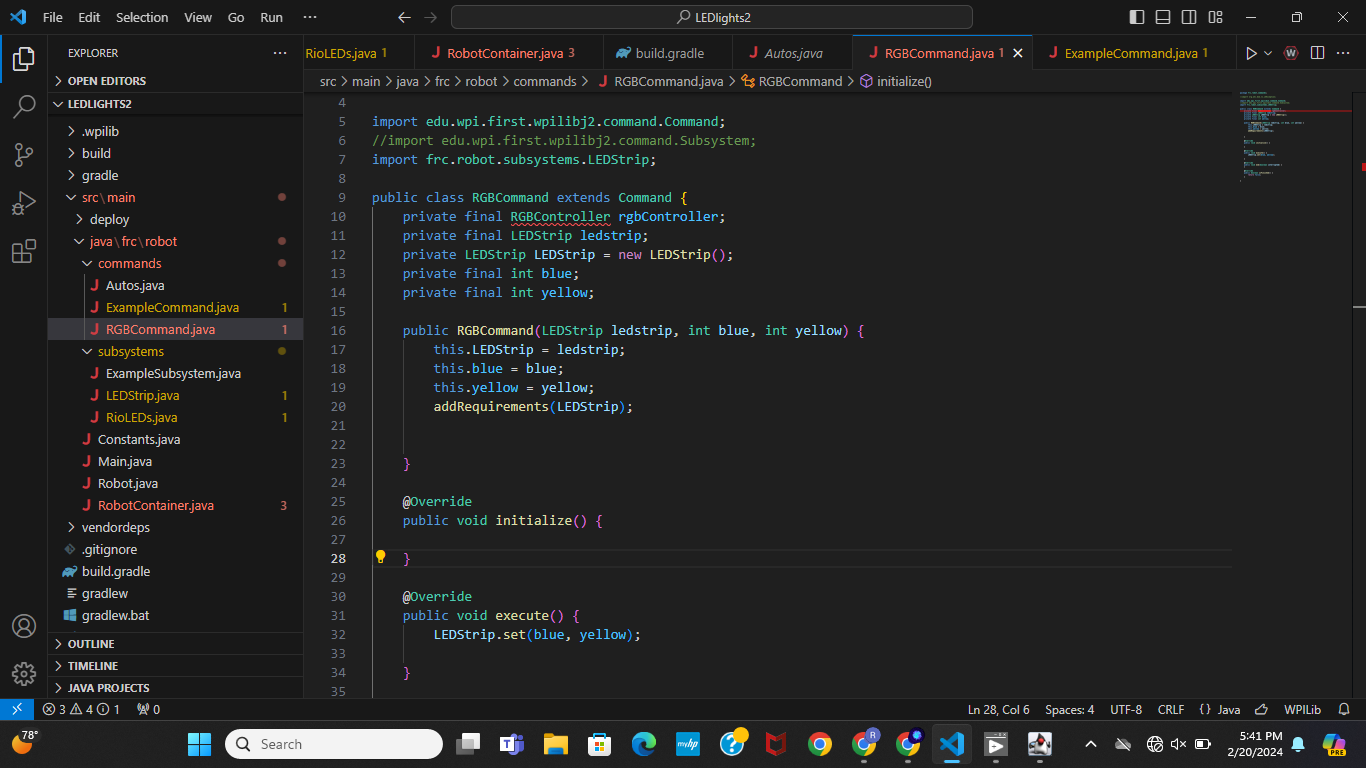The width and height of the screenshot is (1366, 768).
Task: Click the code minimap preview
Action: 1294,135
